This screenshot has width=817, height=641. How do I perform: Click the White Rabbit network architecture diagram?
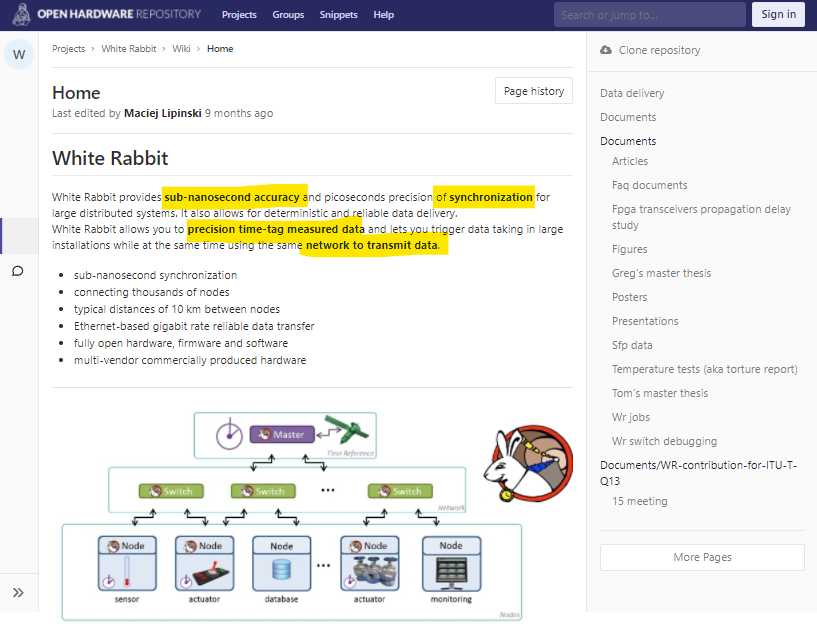(x=292, y=516)
